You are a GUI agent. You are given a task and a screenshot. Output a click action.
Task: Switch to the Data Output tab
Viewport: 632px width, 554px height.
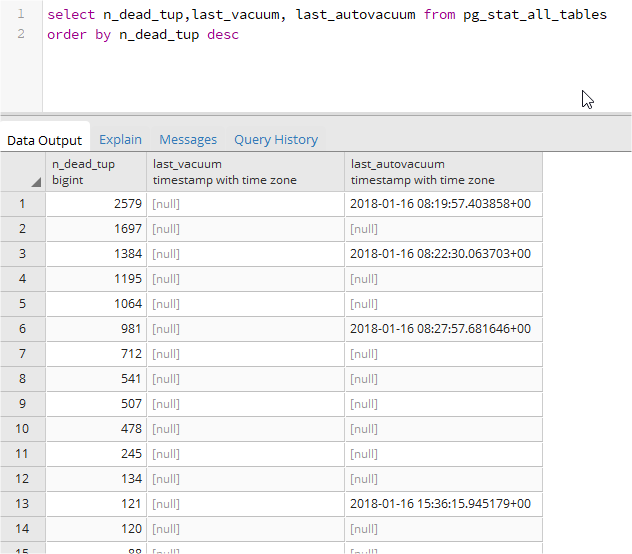point(45,140)
